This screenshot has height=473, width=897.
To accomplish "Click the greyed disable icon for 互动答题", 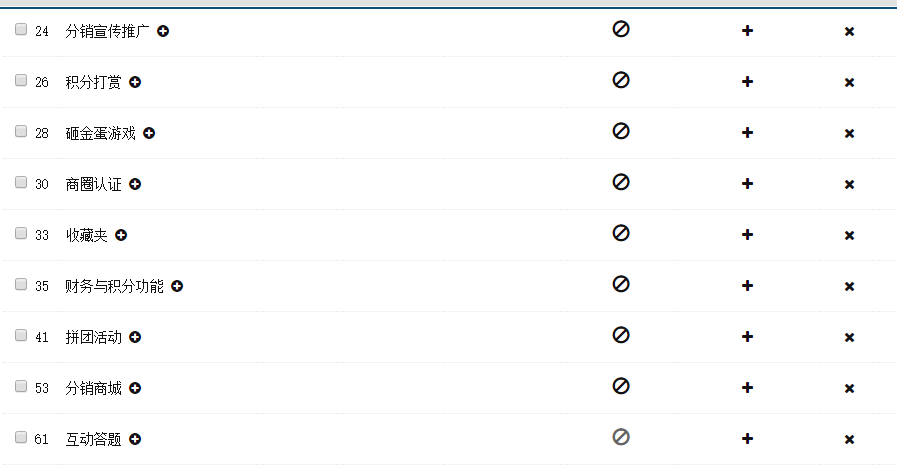I will [621, 437].
